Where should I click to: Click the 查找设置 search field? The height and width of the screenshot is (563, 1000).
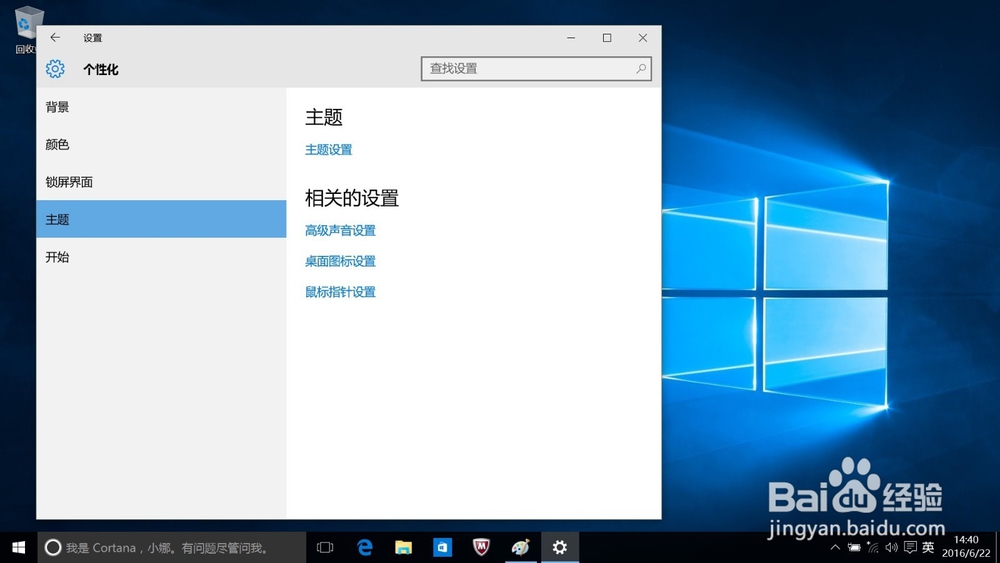coord(536,68)
